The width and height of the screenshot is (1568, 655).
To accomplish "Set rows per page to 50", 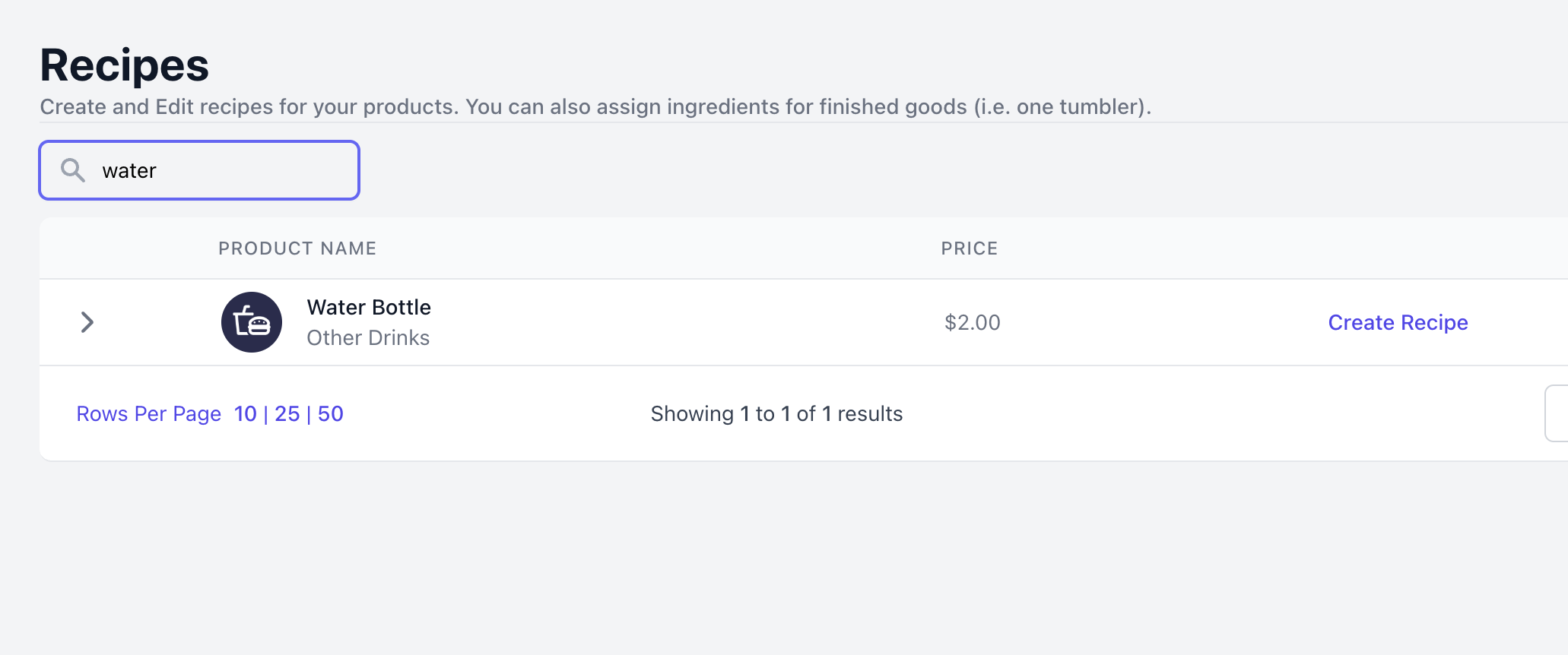I will (330, 414).
